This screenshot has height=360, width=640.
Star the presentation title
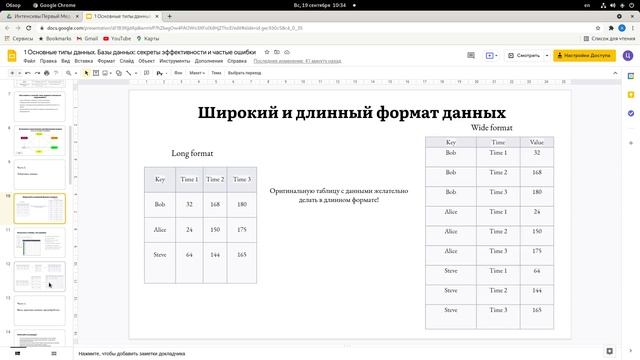pos(267,52)
